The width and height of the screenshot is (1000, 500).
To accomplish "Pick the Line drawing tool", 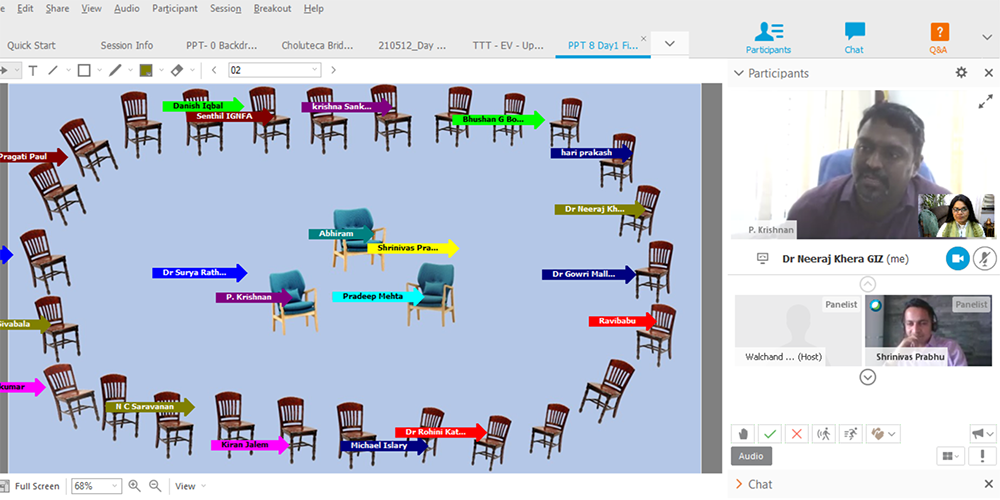I will (x=53, y=70).
